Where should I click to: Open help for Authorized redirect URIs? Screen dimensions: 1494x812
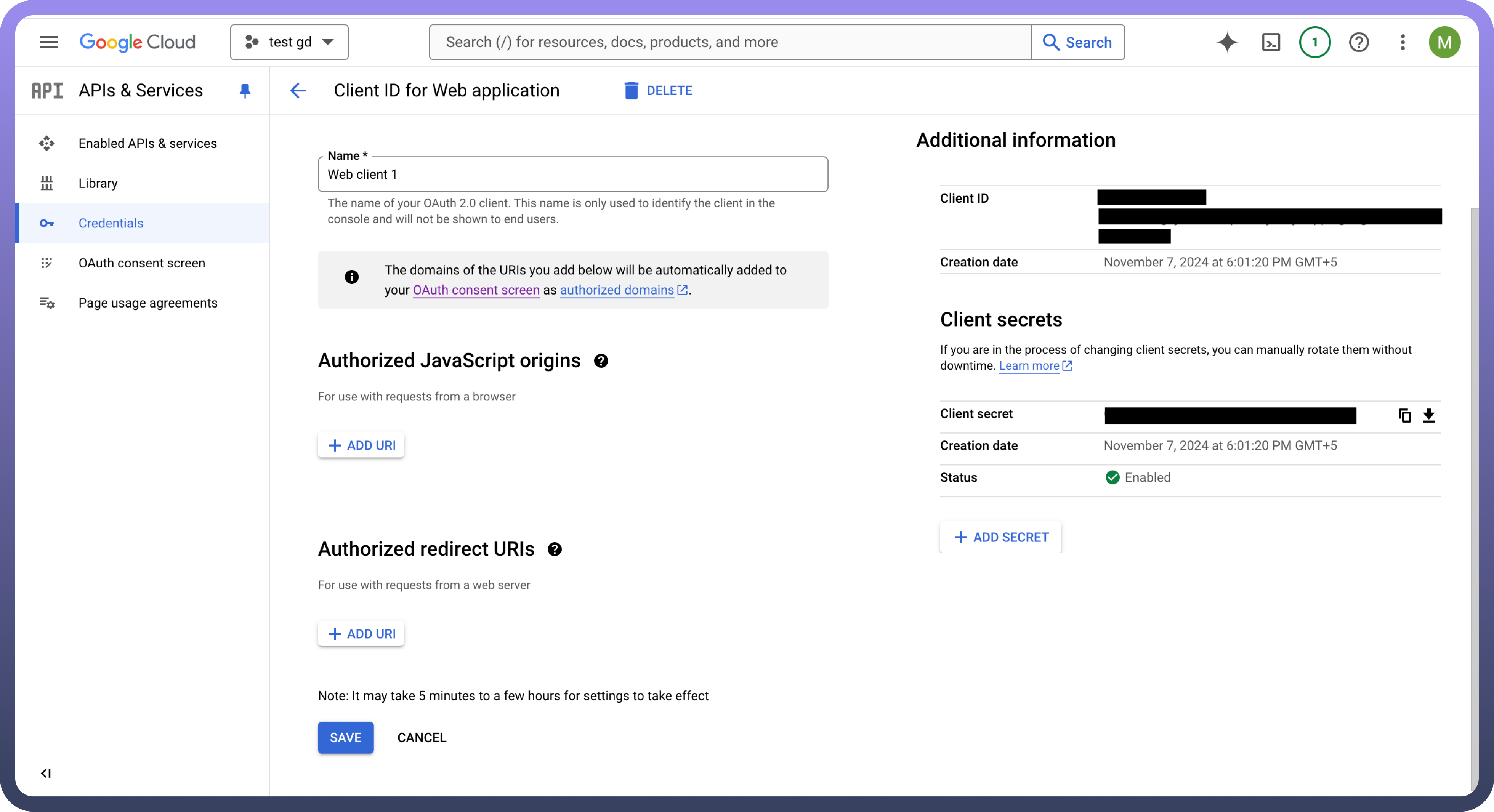[555, 549]
